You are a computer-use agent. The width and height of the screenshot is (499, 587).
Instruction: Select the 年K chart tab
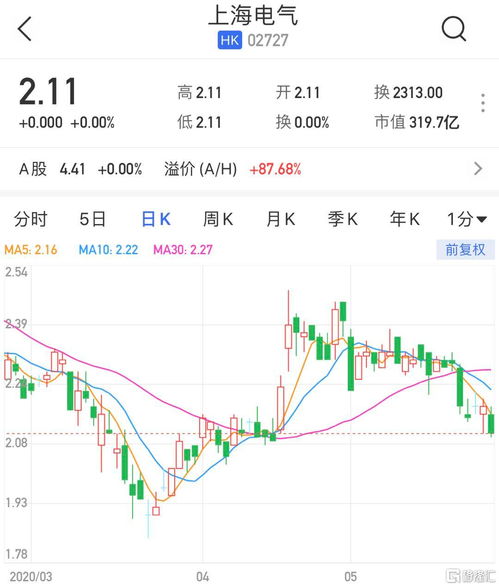[x=405, y=219]
